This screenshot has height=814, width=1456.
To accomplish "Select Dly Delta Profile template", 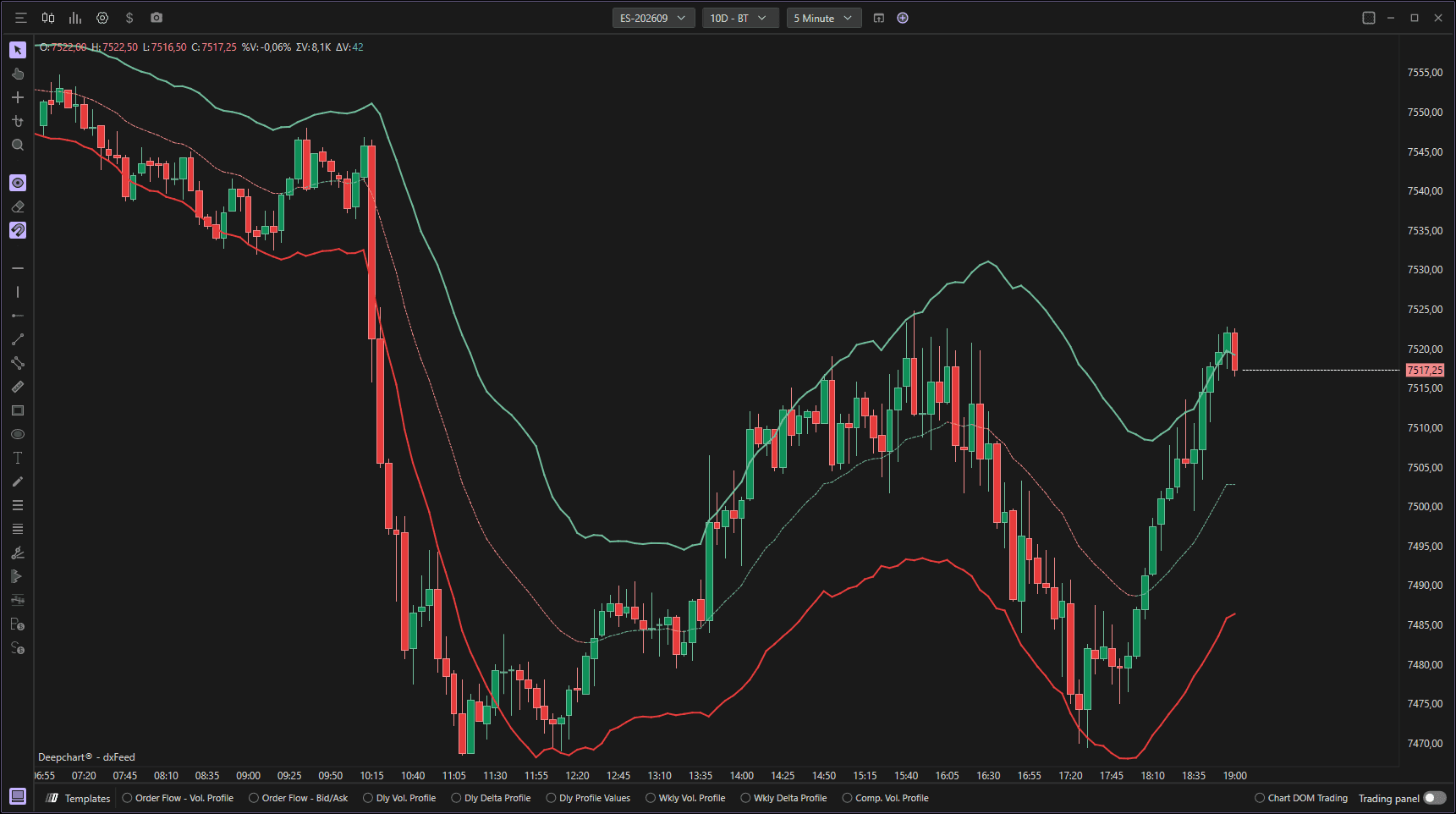I will 491,798.
